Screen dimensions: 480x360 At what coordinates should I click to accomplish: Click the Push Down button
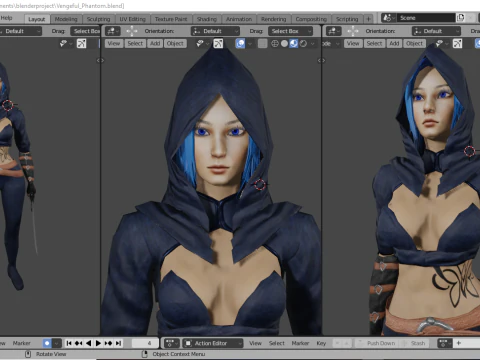376,343
